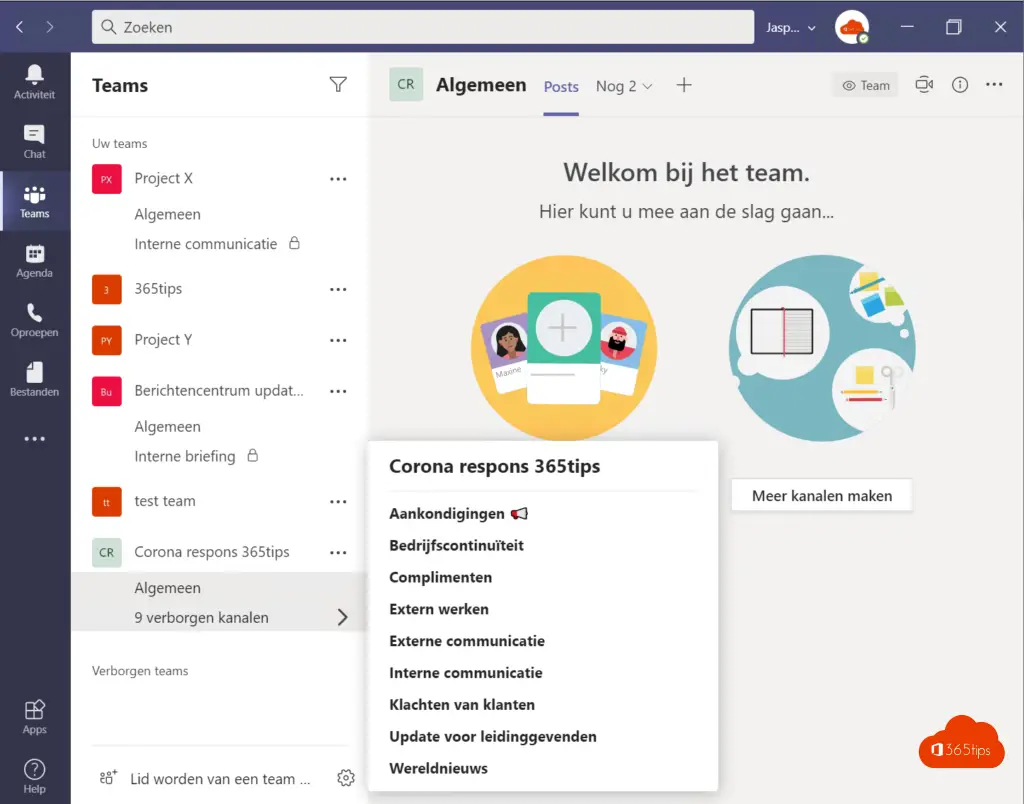Open Chat in the left rail

click(35, 141)
